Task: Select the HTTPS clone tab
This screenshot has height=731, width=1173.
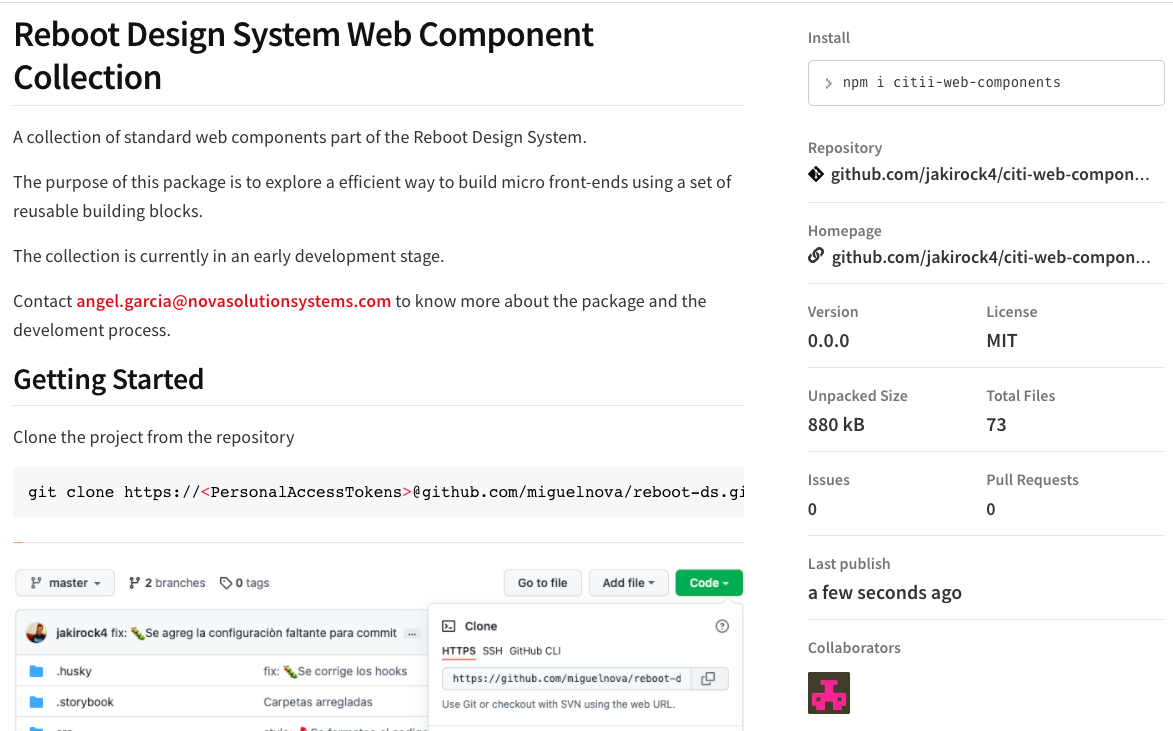Action: (459, 651)
